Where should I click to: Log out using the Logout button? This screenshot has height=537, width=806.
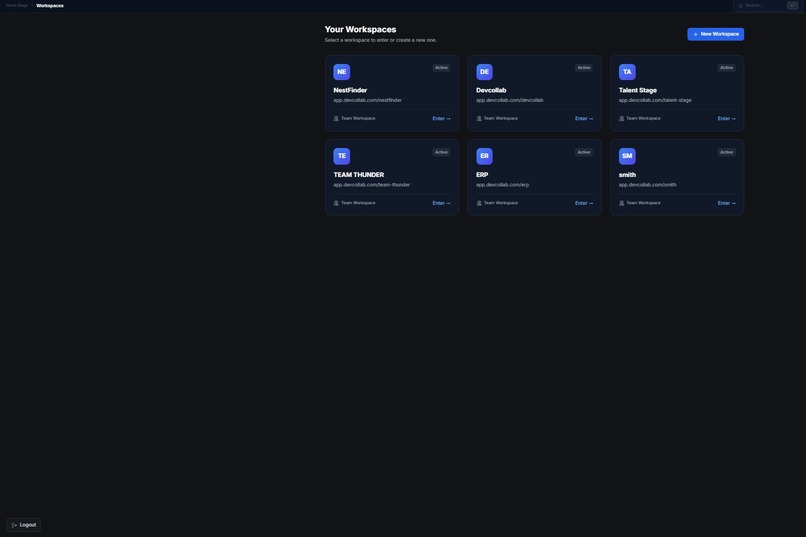point(24,525)
